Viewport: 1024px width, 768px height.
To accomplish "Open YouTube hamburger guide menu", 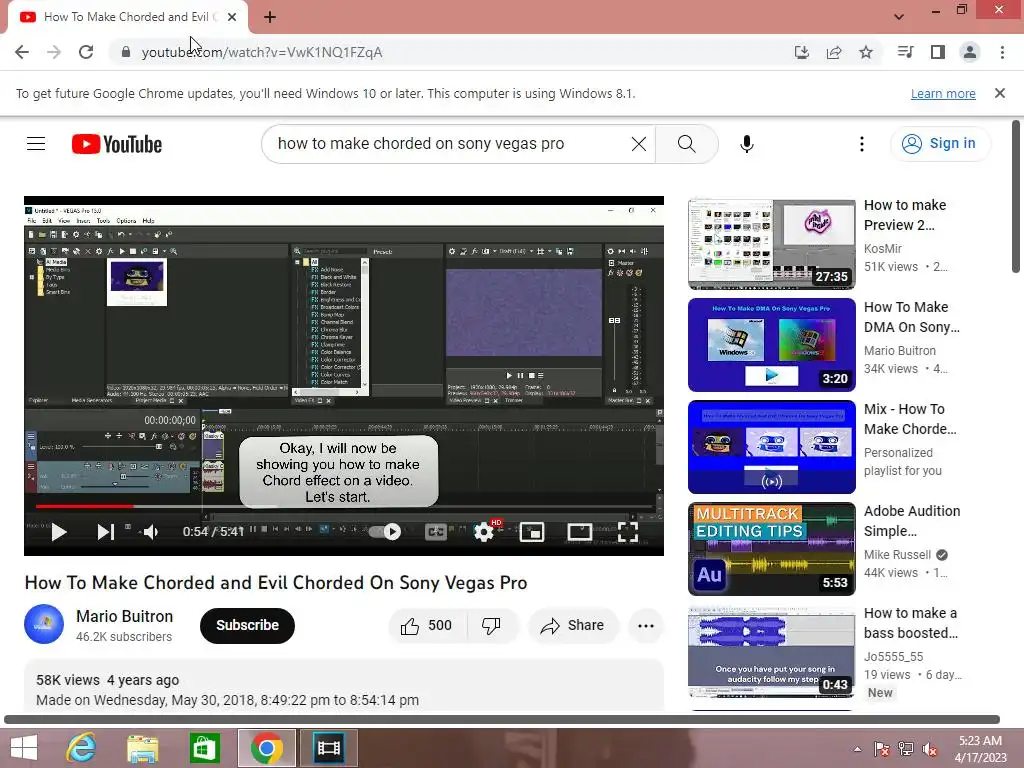I will (36, 144).
